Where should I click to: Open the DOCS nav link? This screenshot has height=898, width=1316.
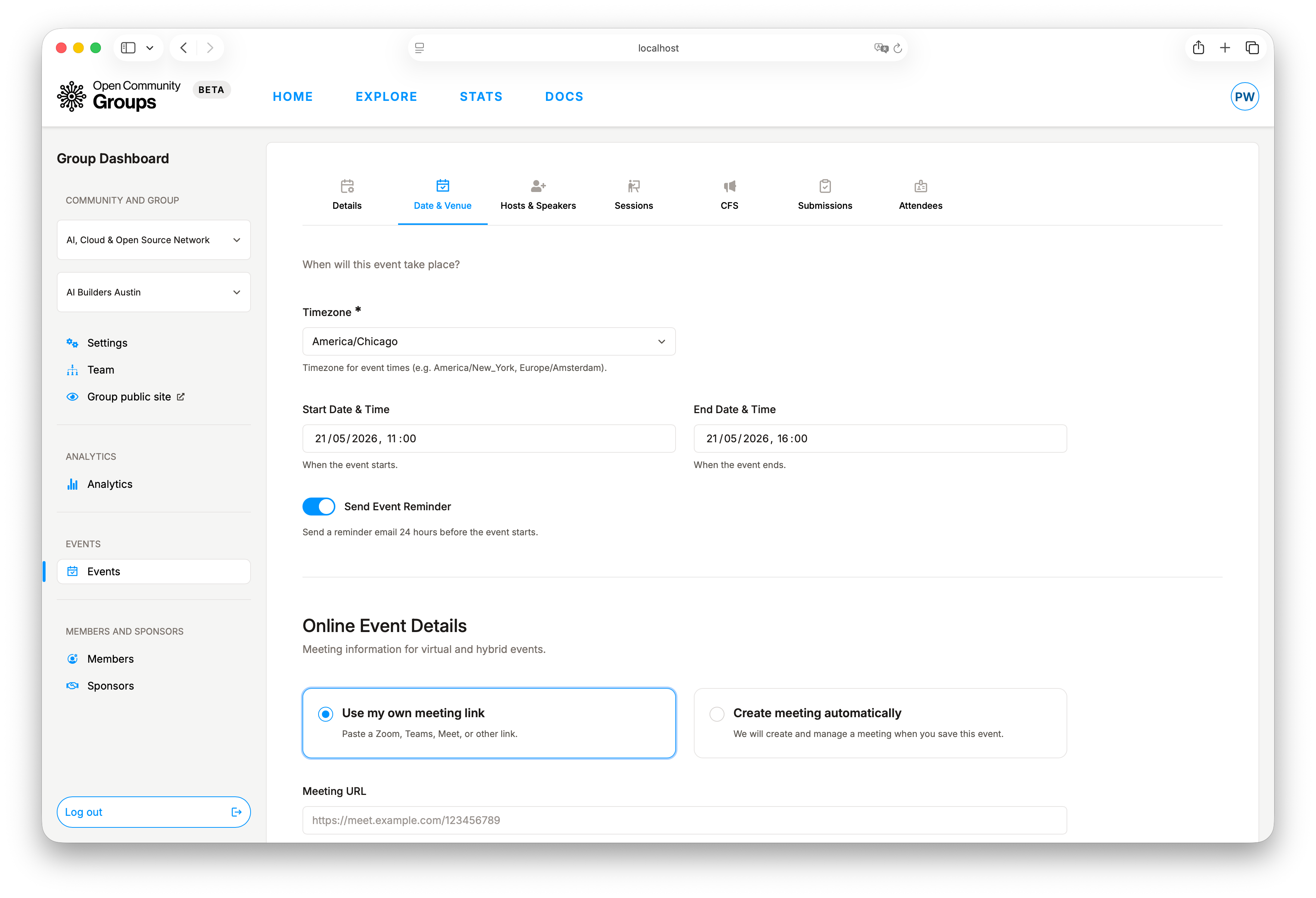[x=564, y=96]
